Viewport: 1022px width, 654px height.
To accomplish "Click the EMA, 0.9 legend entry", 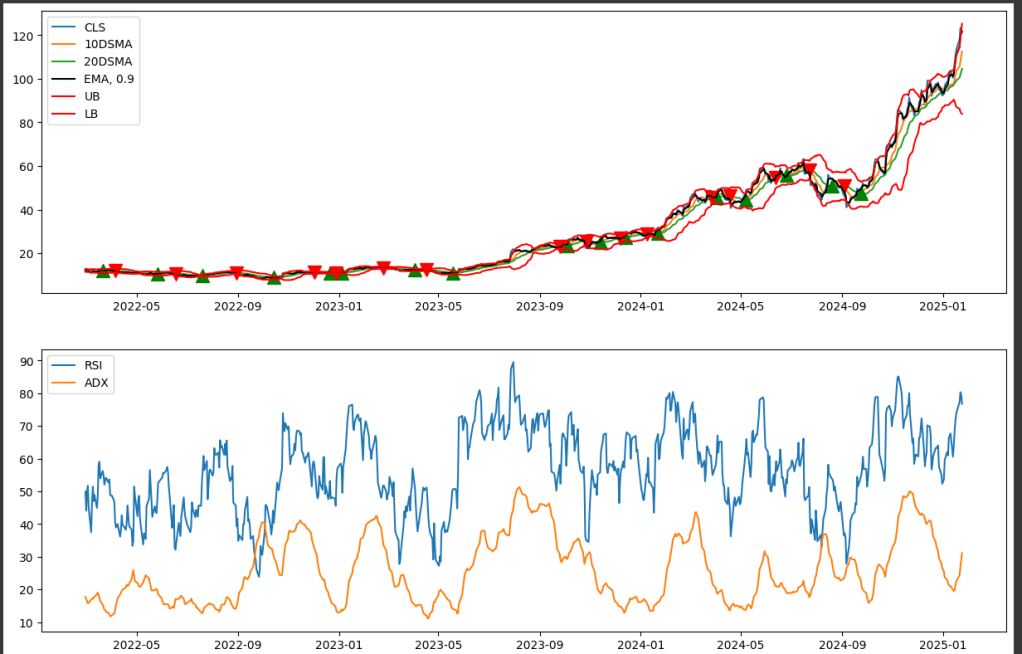I will (x=109, y=79).
